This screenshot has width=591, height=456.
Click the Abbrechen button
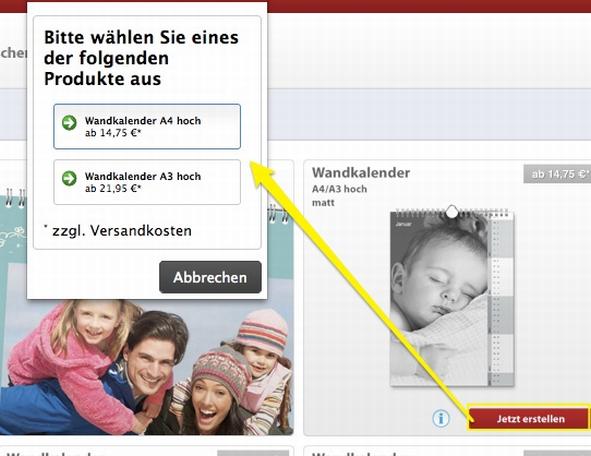(210, 277)
